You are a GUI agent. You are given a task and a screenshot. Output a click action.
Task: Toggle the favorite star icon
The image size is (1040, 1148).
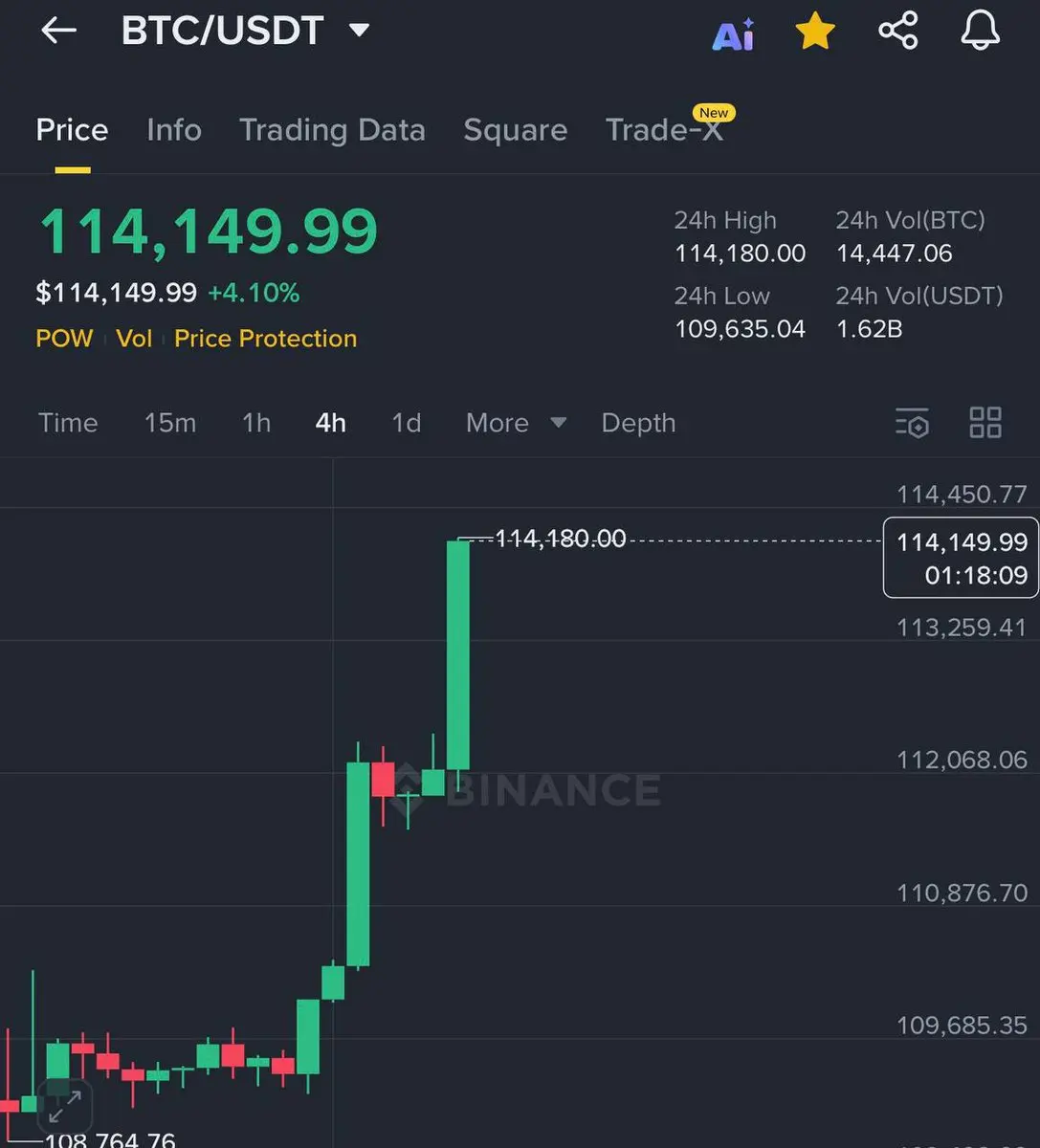pyautogui.click(x=815, y=31)
